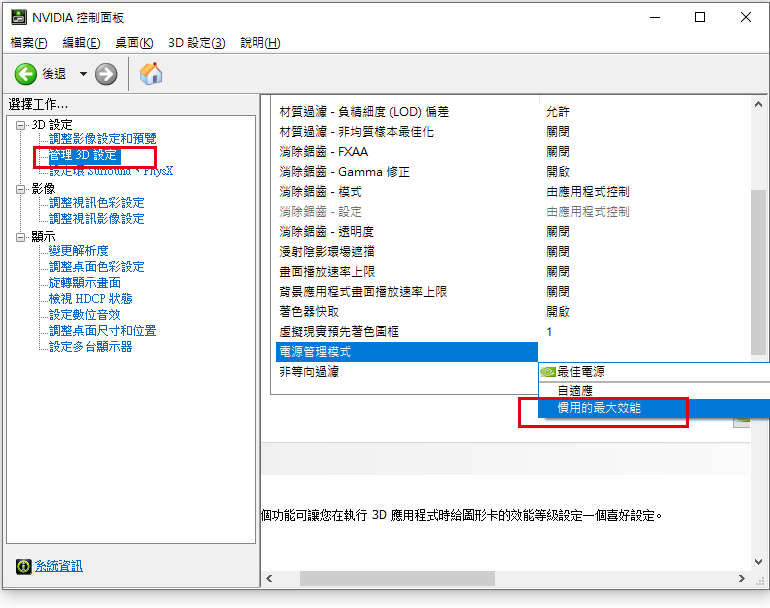The height and width of the screenshot is (608, 770).
Task: Maximize the NVIDIA Control Panel window
Action: click(700, 18)
